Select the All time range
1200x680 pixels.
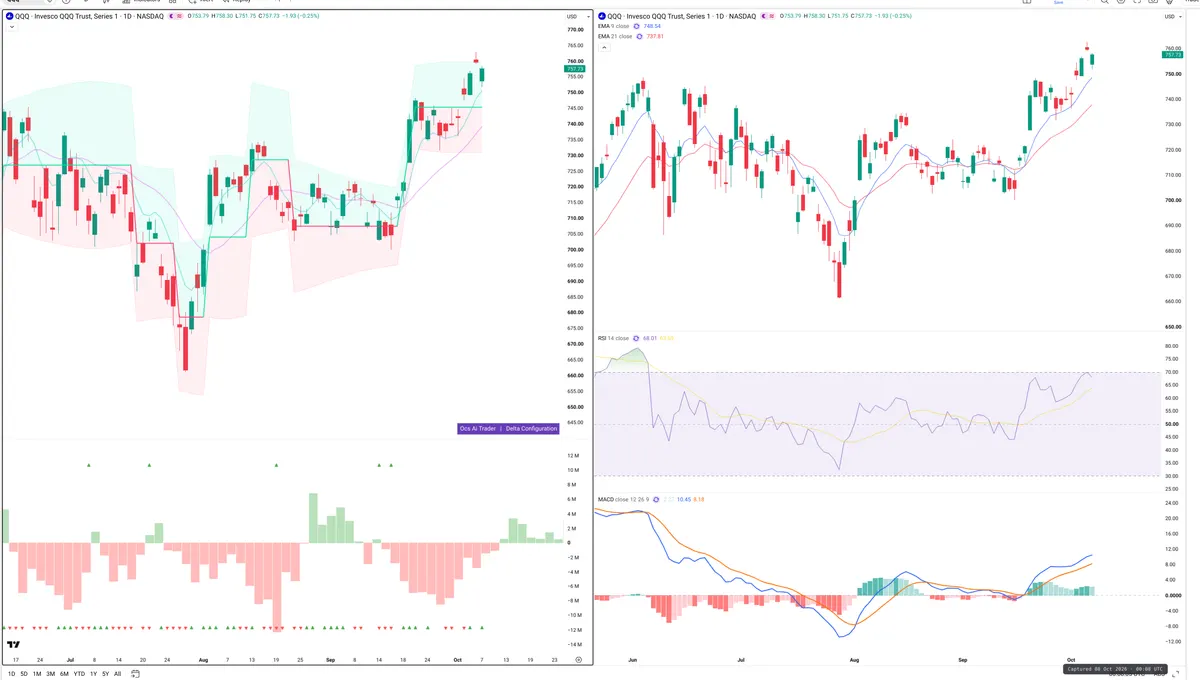pyautogui.click(x=118, y=674)
